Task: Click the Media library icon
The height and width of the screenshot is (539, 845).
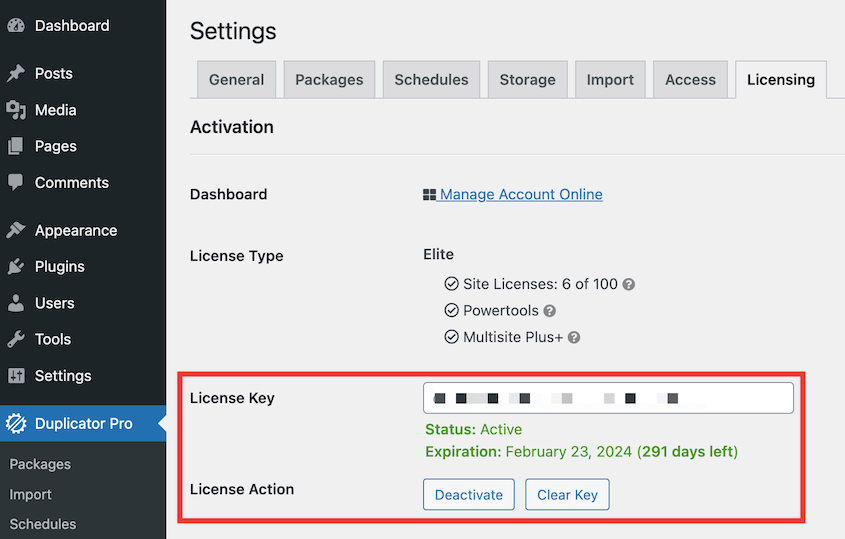Action: click(x=16, y=110)
